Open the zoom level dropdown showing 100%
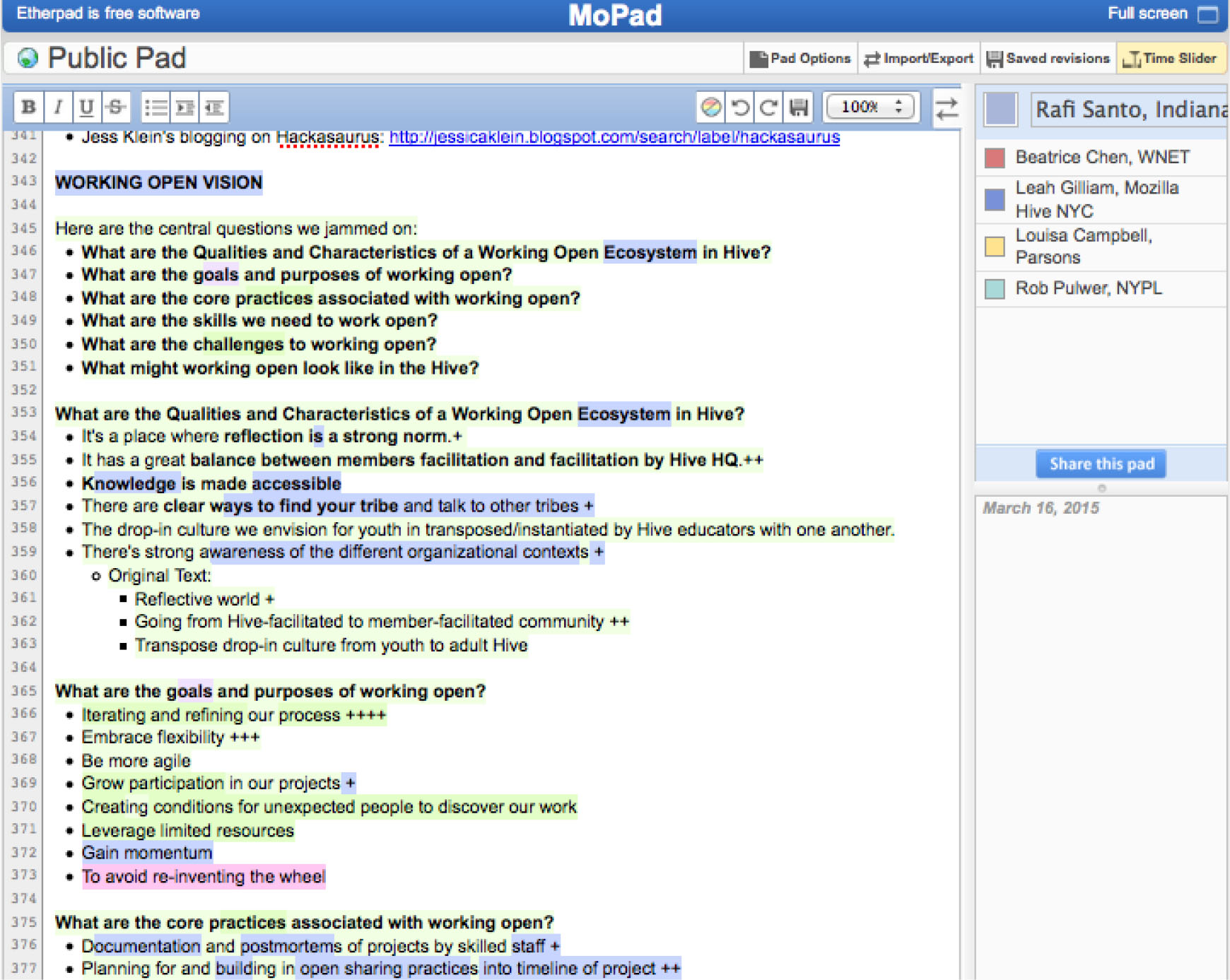This screenshot has height=980, width=1230. pos(870,107)
